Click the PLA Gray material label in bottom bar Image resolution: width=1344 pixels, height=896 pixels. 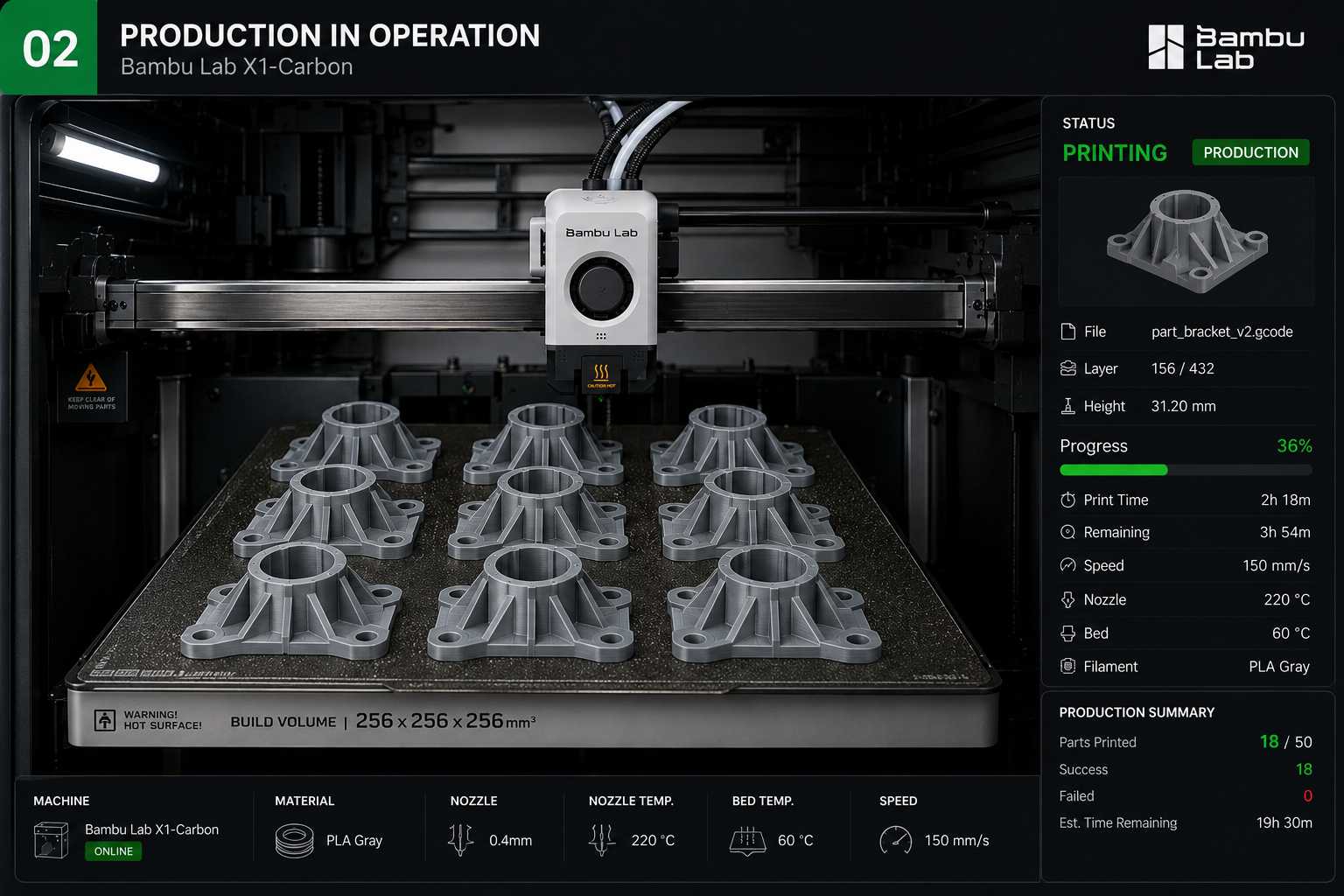click(354, 841)
